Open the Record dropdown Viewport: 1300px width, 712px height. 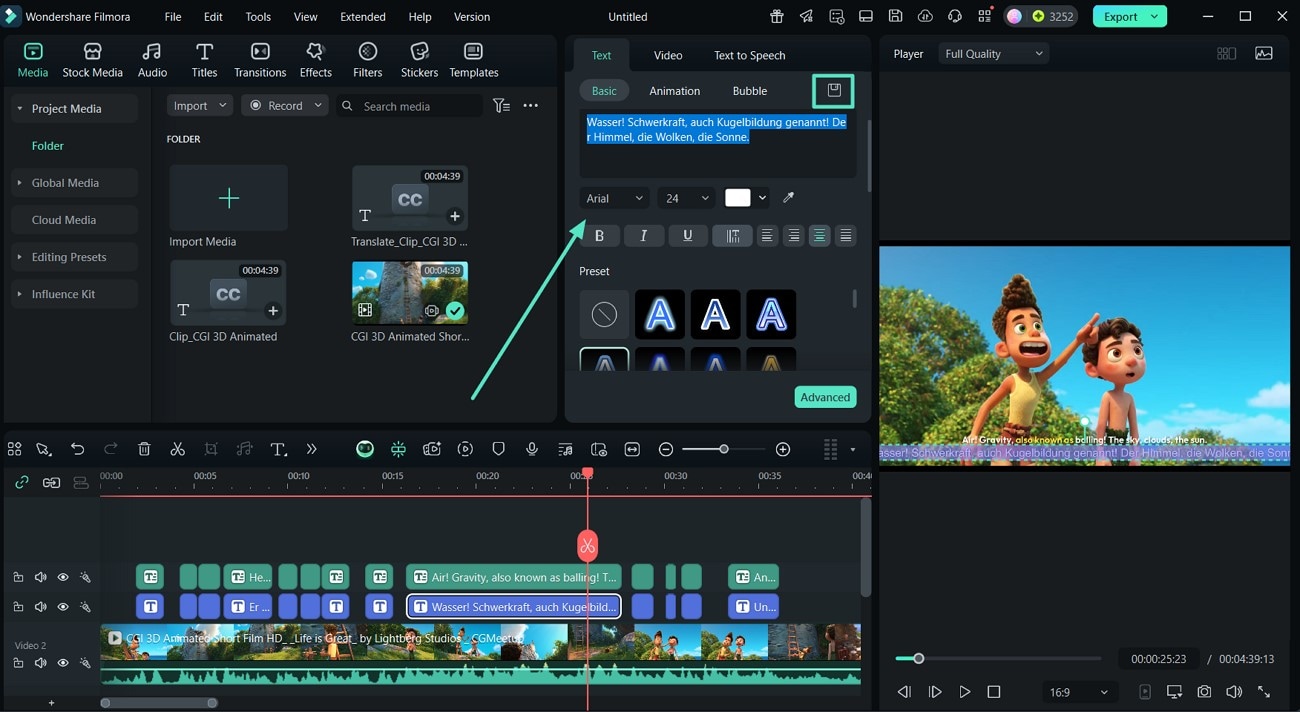(286, 106)
